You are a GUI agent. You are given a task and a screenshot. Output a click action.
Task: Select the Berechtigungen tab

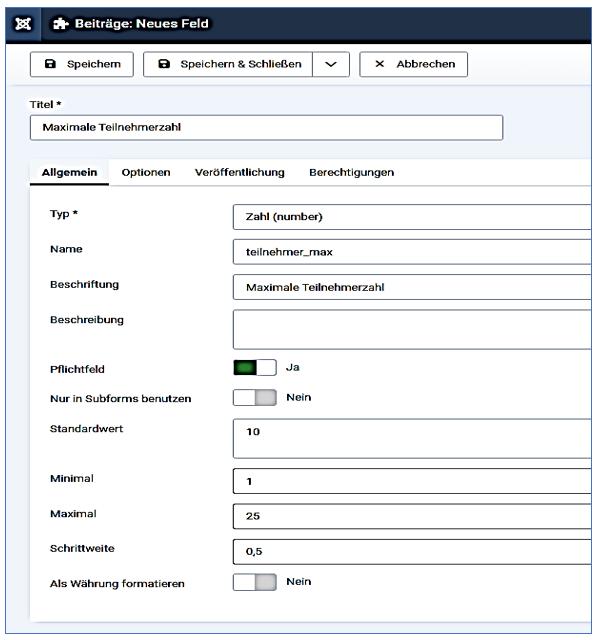(x=351, y=172)
